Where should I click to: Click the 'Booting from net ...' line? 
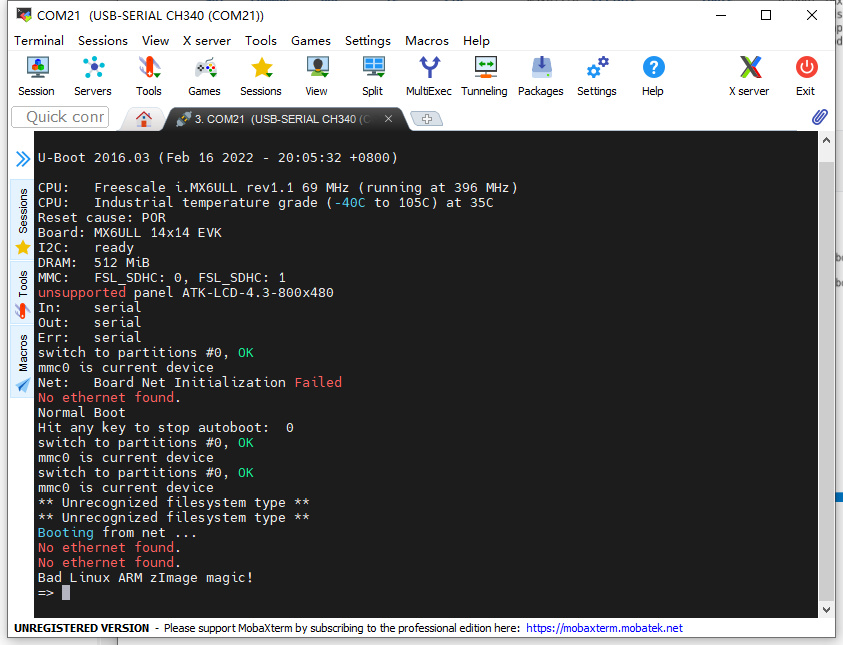pos(117,533)
